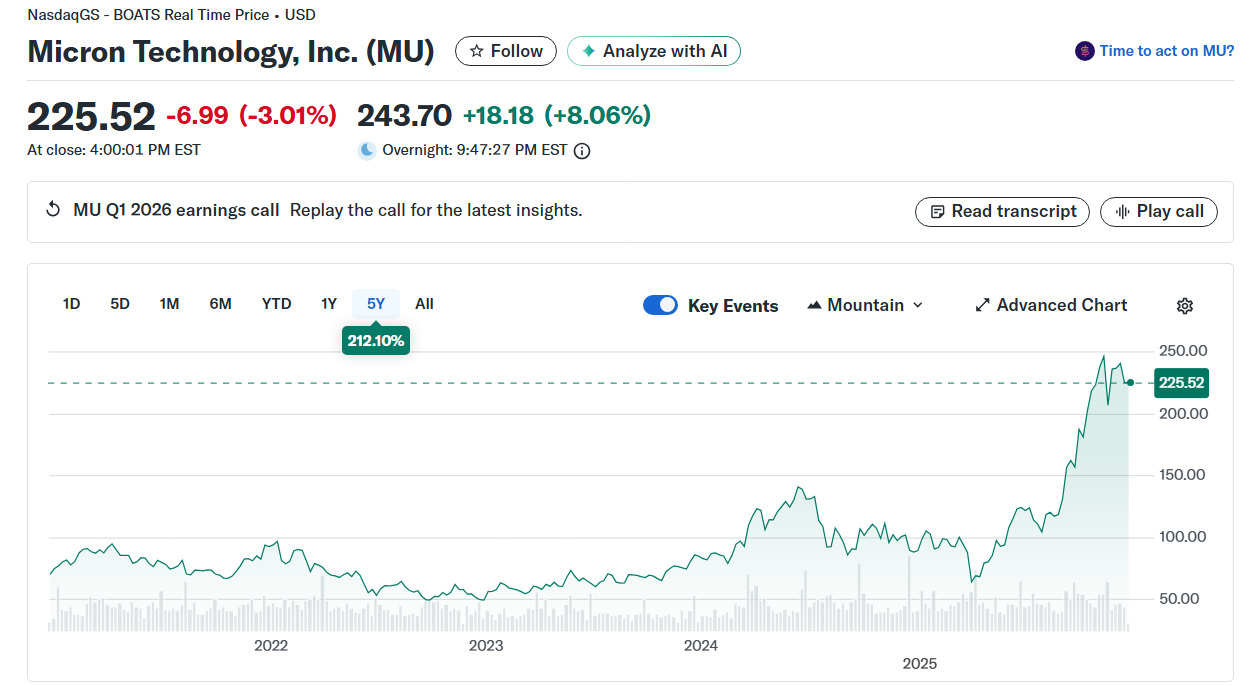Click the 2025 label on the time axis
The height and width of the screenshot is (686, 1252).
click(x=919, y=663)
